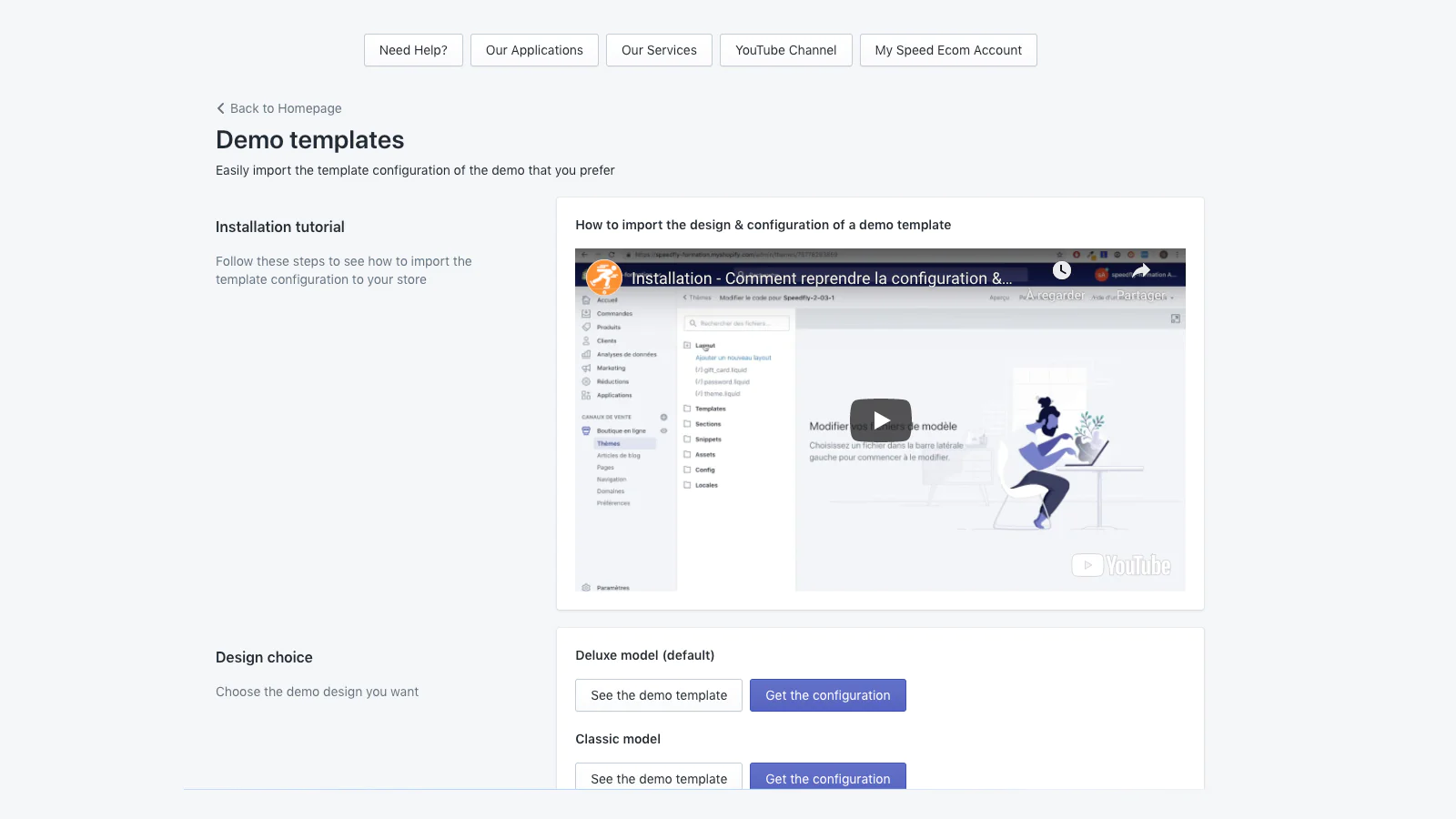Image resolution: width=1456 pixels, height=819 pixels.
Task: Go back to Homepage link
Action: coord(286,108)
